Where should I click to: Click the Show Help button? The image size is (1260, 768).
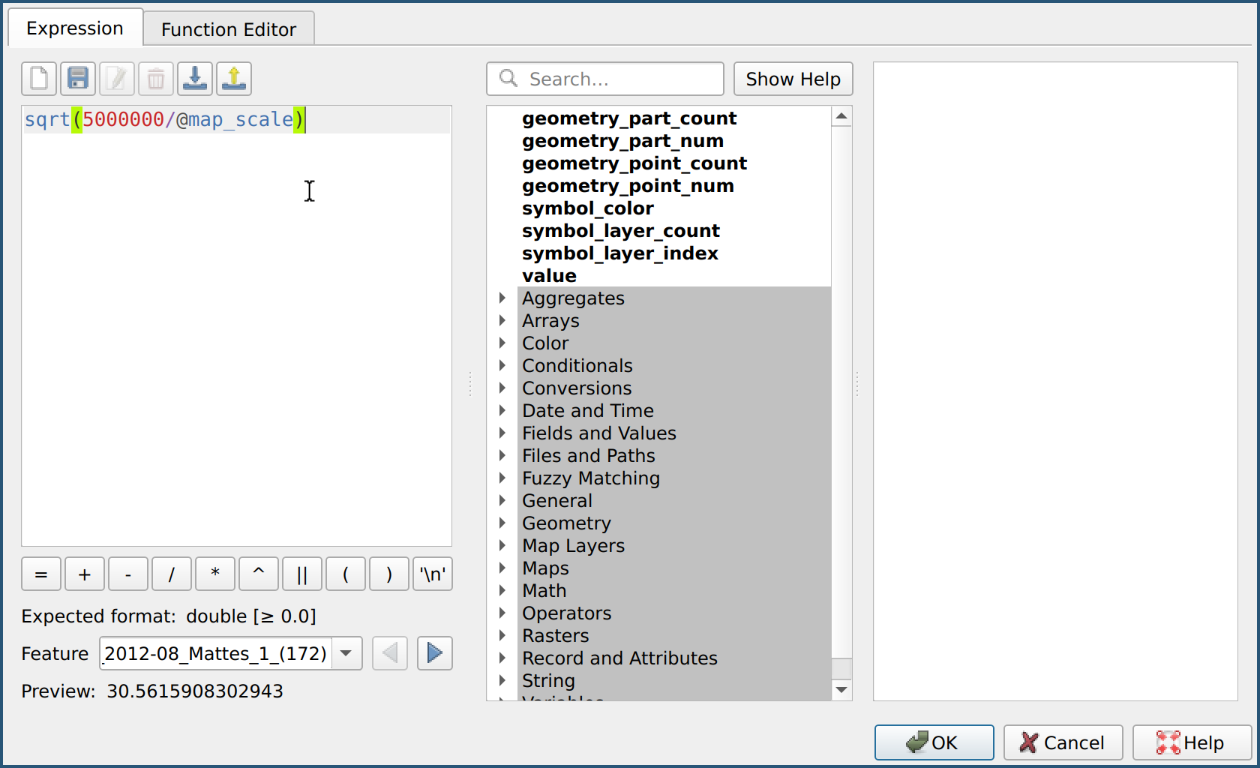[792, 78]
